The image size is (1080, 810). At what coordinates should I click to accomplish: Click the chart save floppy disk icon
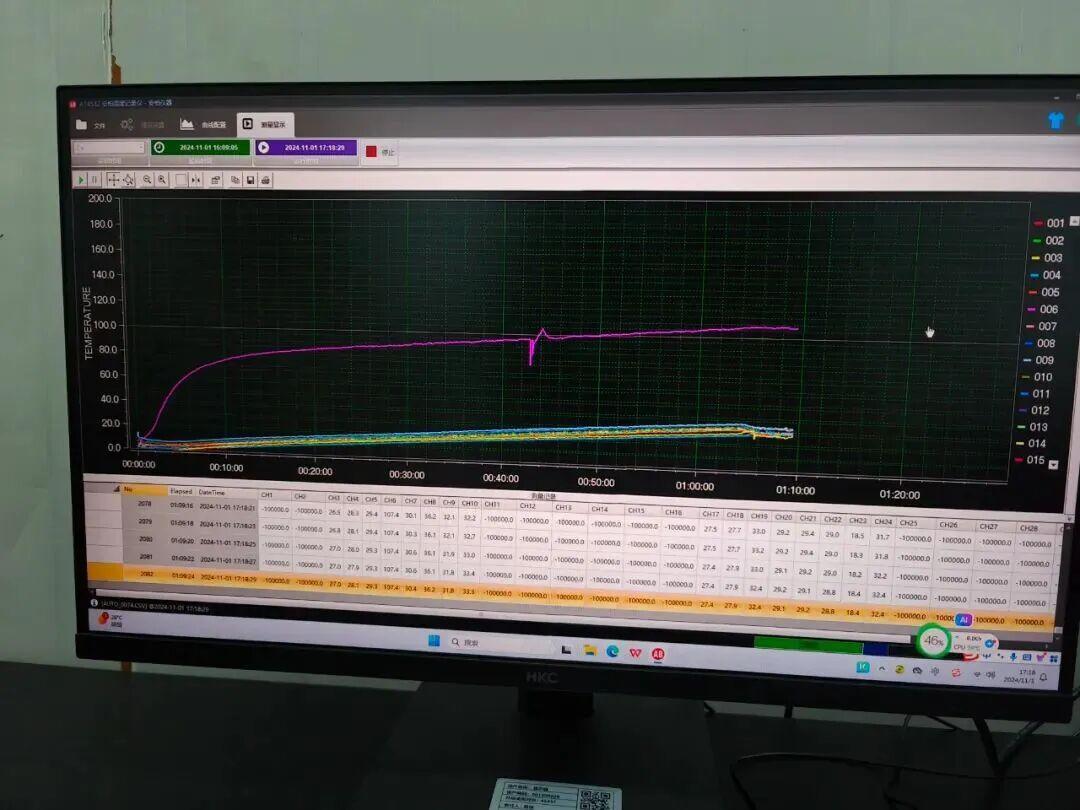(251, 180)
